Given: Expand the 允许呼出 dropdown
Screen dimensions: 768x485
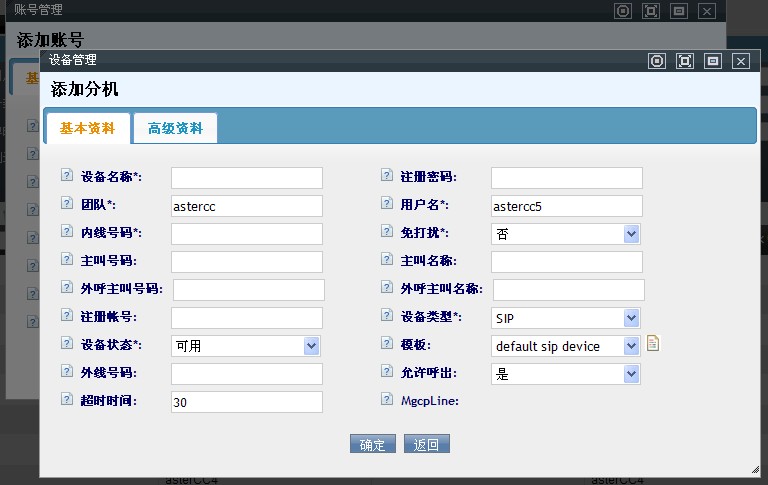Looking at the screenshot, I should pyautogui.click(x=630, y=374).
